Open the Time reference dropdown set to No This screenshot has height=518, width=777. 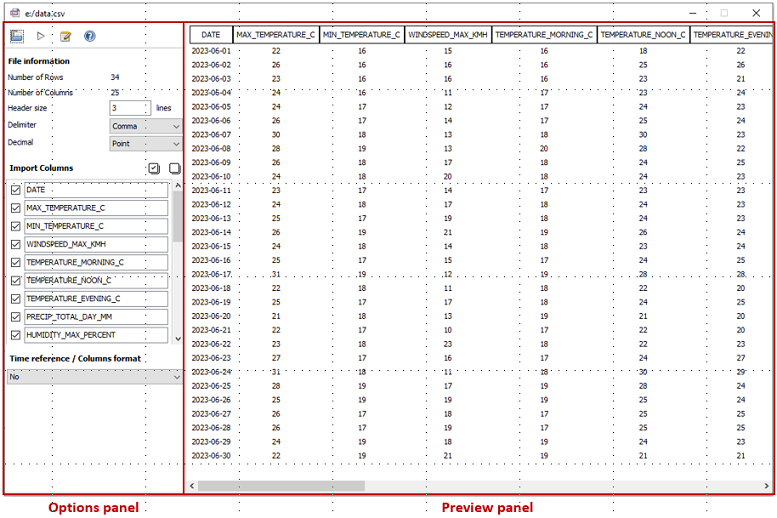click(94, 377)
